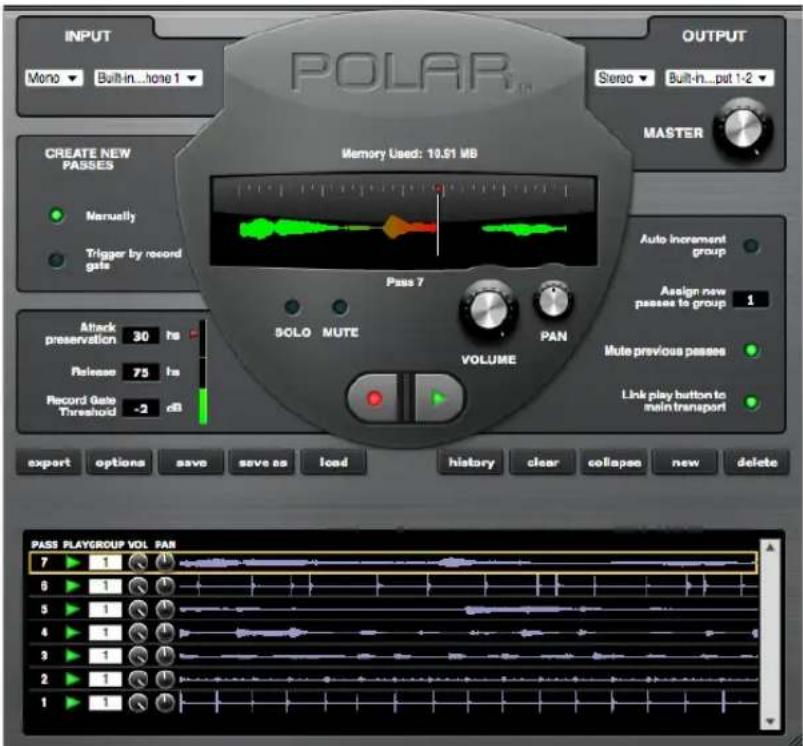Click the history button

471,462
